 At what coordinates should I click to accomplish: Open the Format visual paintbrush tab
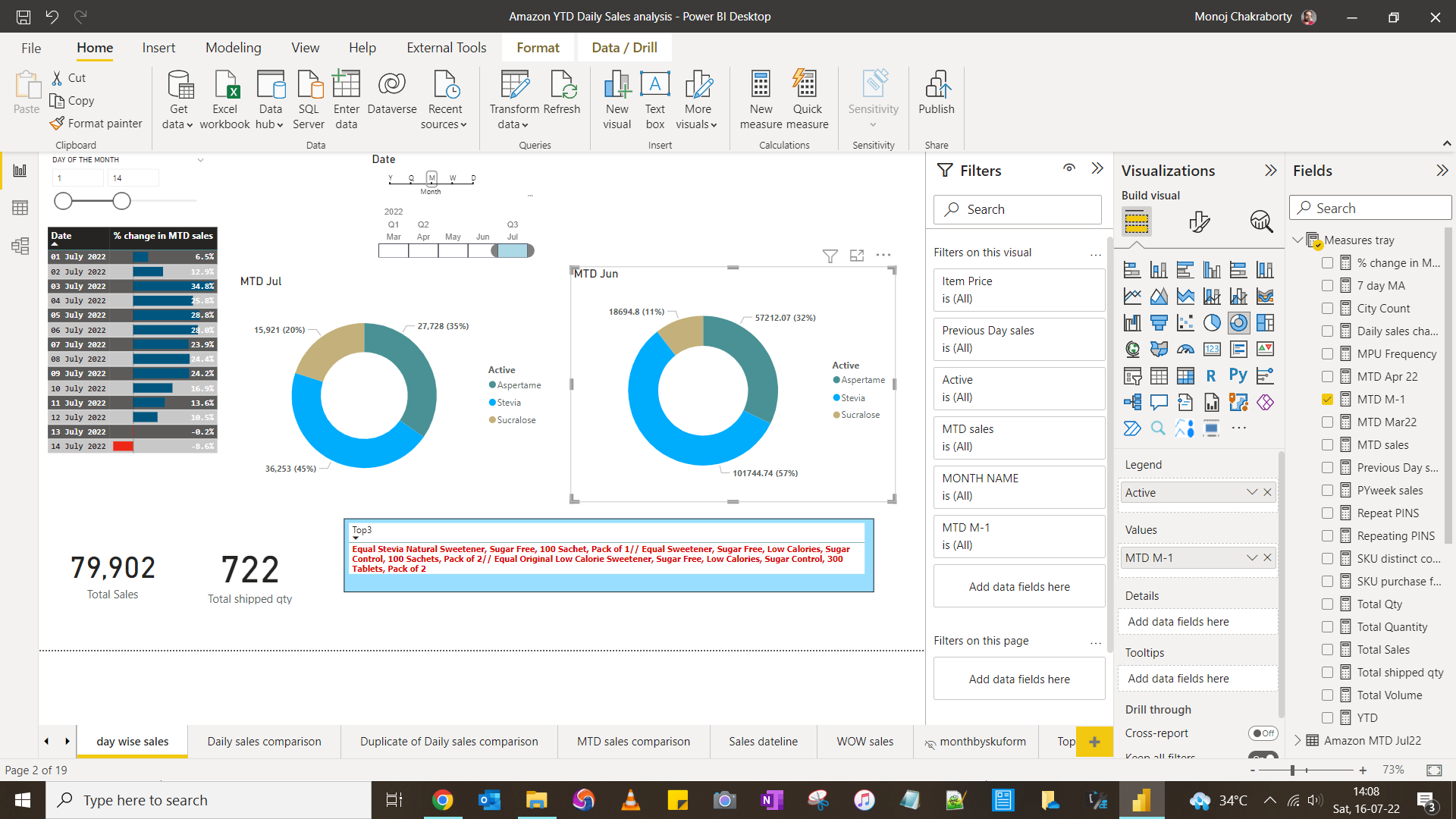click(x=1199, y=221)
